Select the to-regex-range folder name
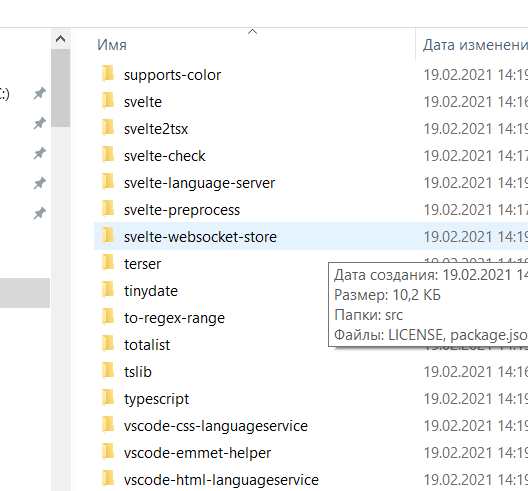This screenshot has height=491, width=528. 174,318
